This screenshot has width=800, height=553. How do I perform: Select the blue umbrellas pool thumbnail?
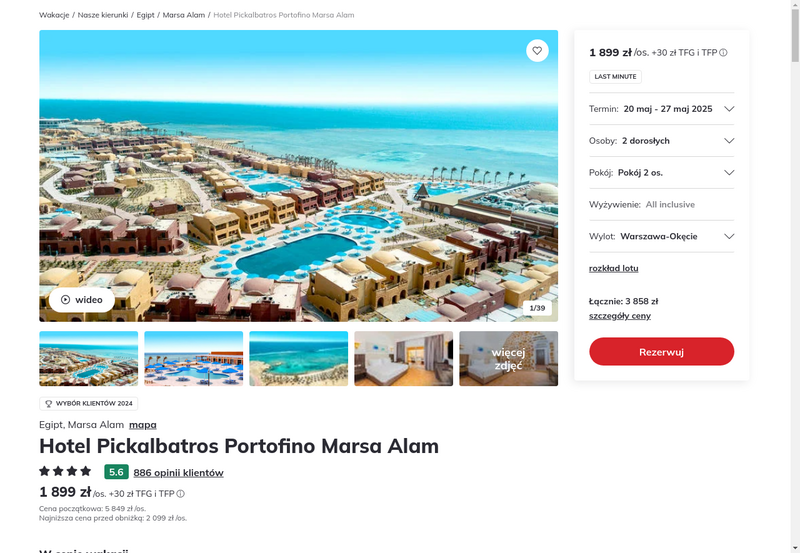click(x=193, y=359)
